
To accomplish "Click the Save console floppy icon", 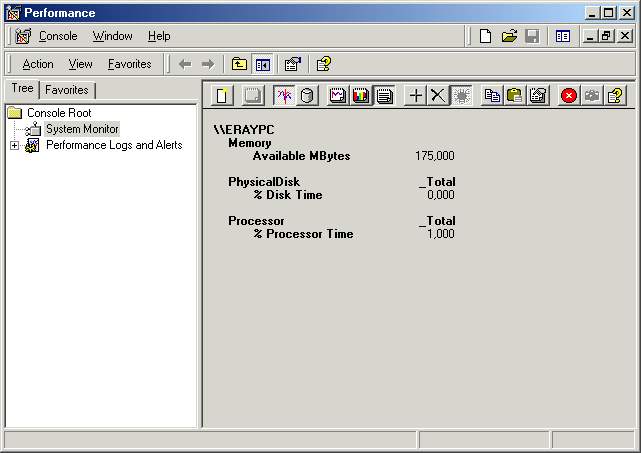I will (532, 36).
